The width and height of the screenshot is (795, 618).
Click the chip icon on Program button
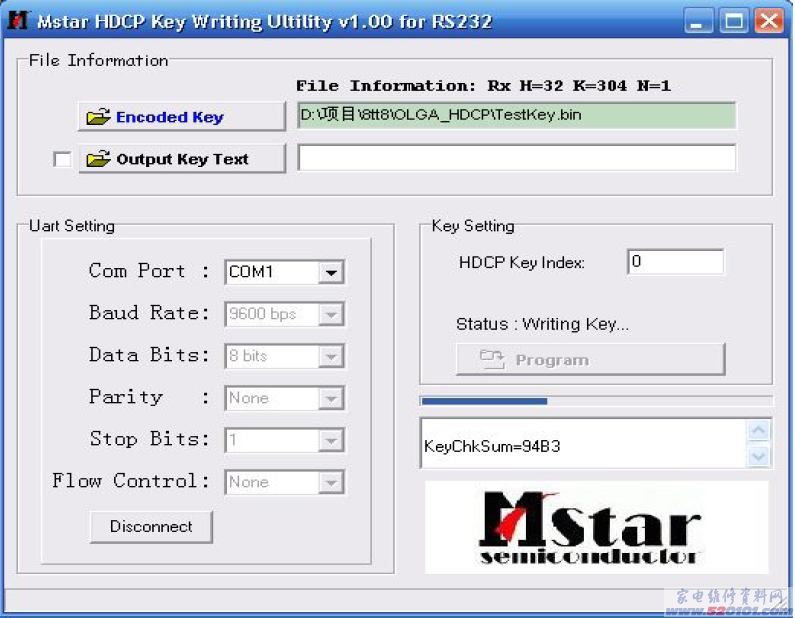(492, 360)
